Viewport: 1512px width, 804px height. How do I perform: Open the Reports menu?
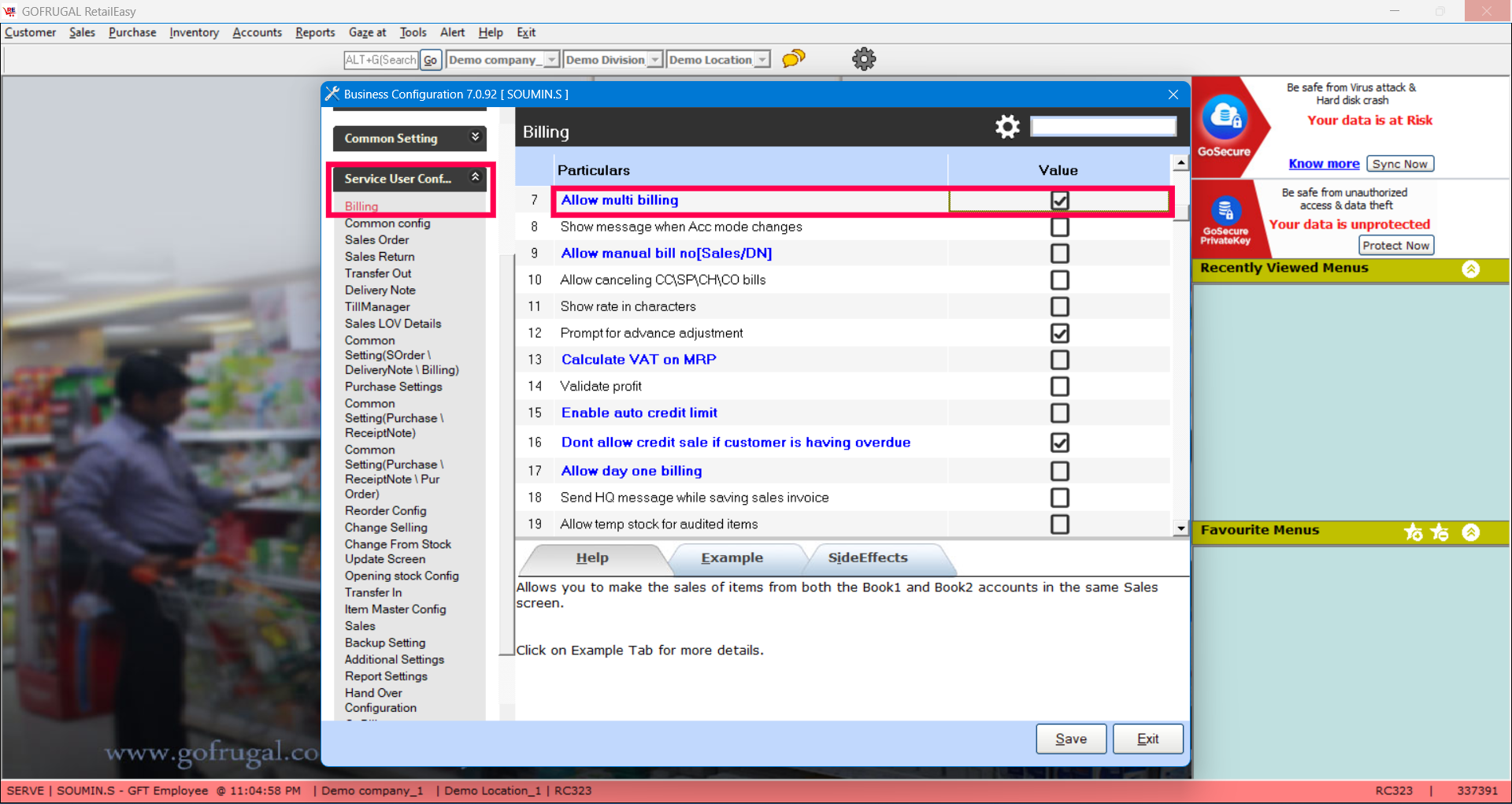point(315,32)
